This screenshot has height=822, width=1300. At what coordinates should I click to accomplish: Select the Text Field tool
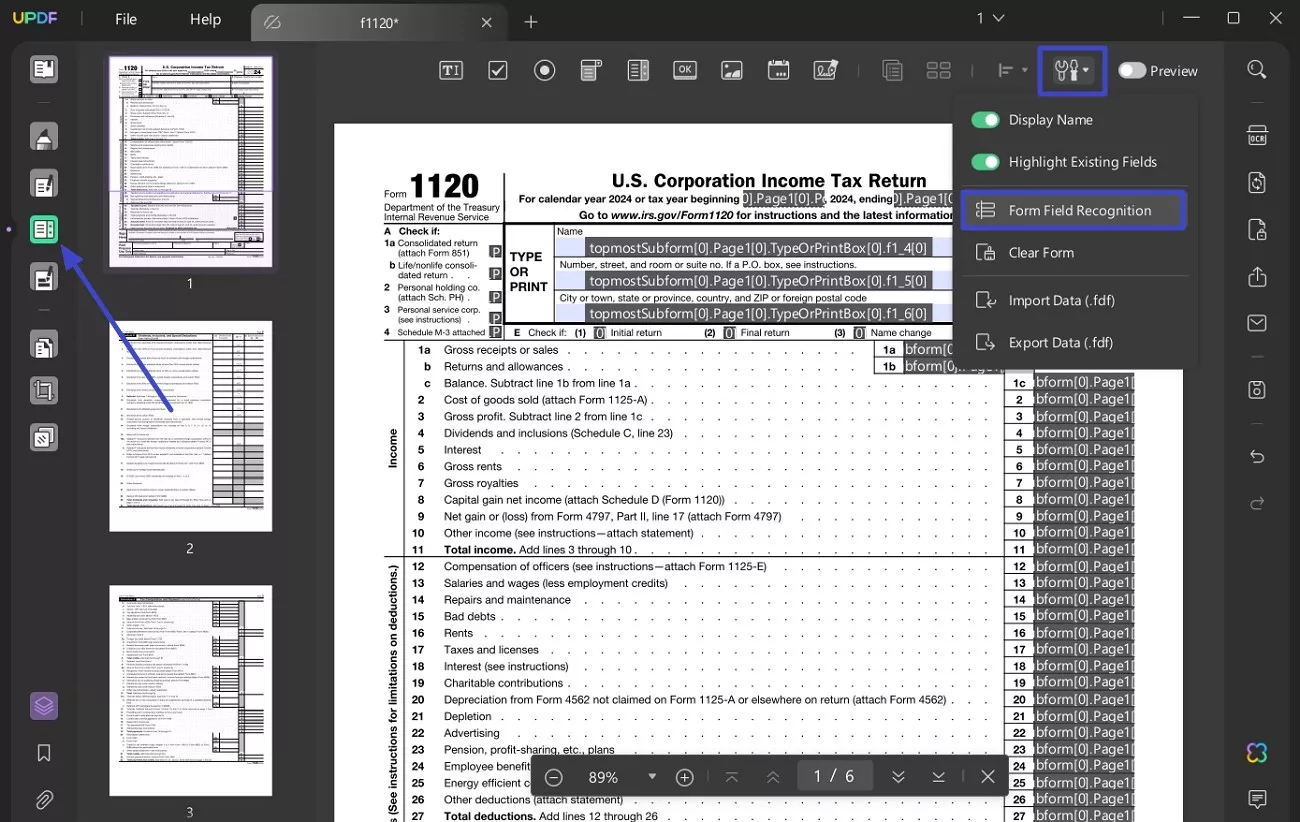[451, 70]
